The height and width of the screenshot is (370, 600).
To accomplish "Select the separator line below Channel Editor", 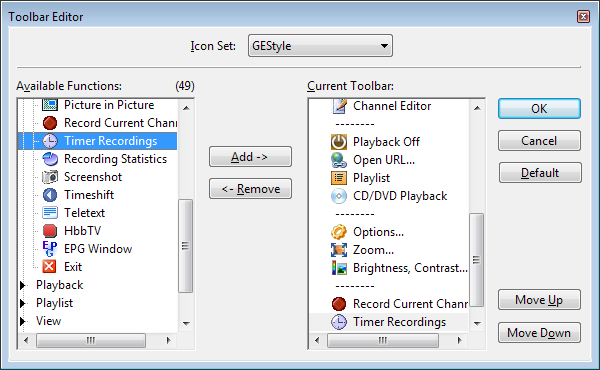I will [355, 124].
